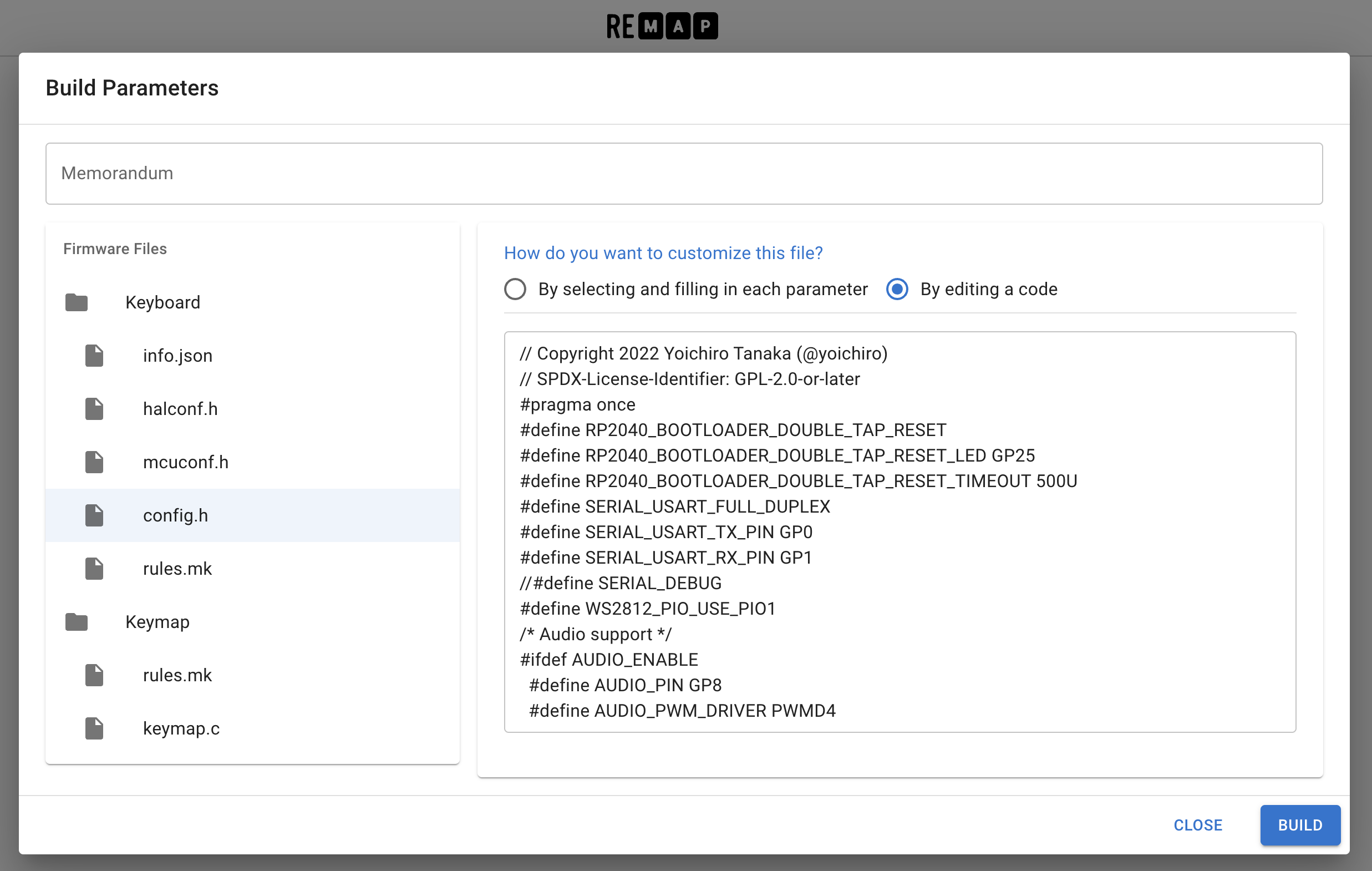Open Keyboard rules.mk file
Image resolution: width=1372 pixels, height=871 pixels.
(x=252, y=568)
